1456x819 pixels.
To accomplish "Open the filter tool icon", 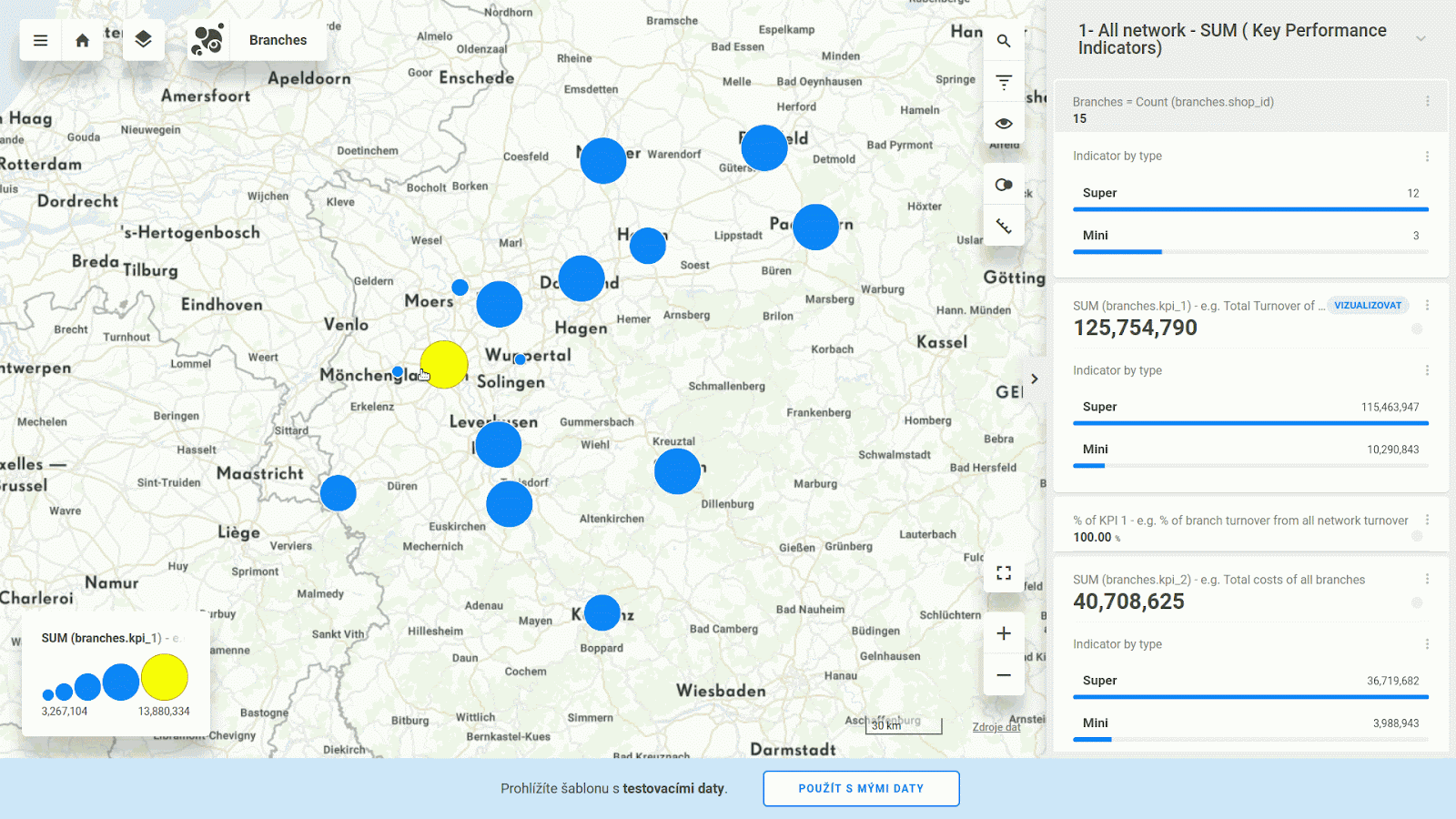I will point(1004,82).
